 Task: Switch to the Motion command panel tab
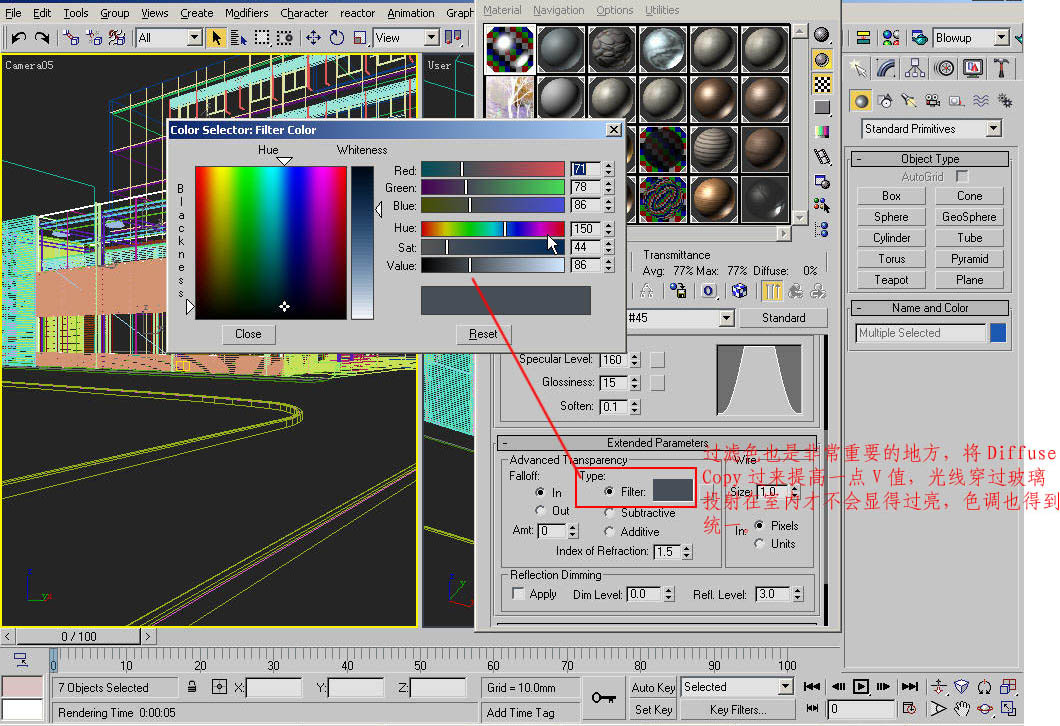tap(944, 68)
